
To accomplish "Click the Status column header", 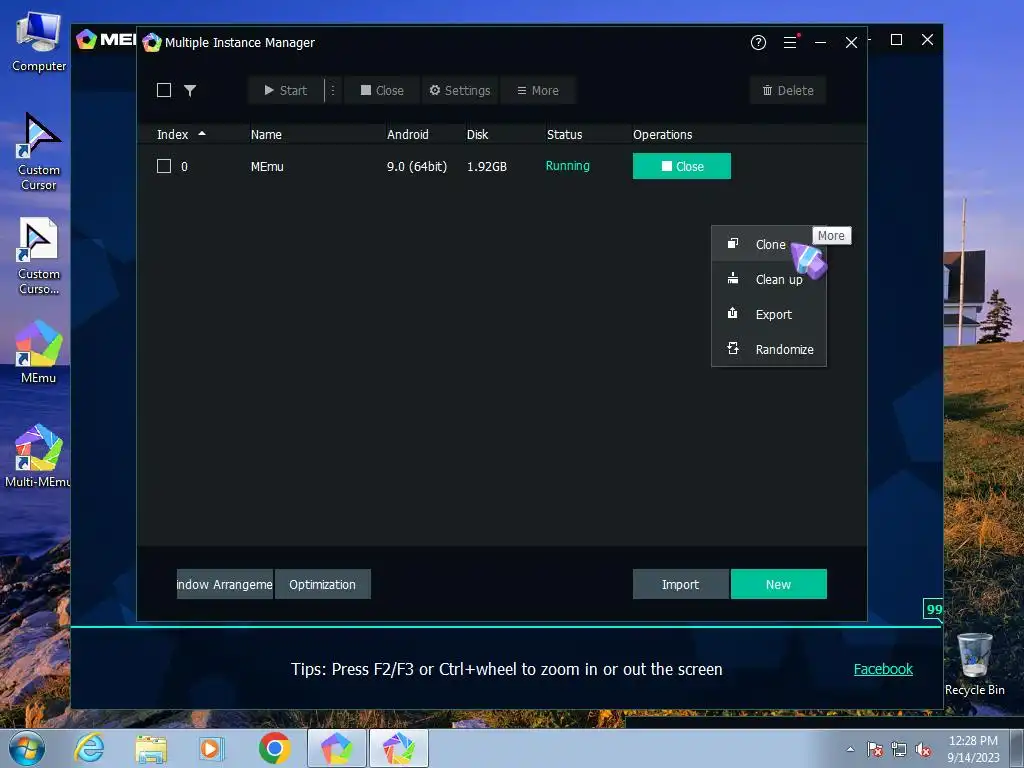I will [564, 135].
